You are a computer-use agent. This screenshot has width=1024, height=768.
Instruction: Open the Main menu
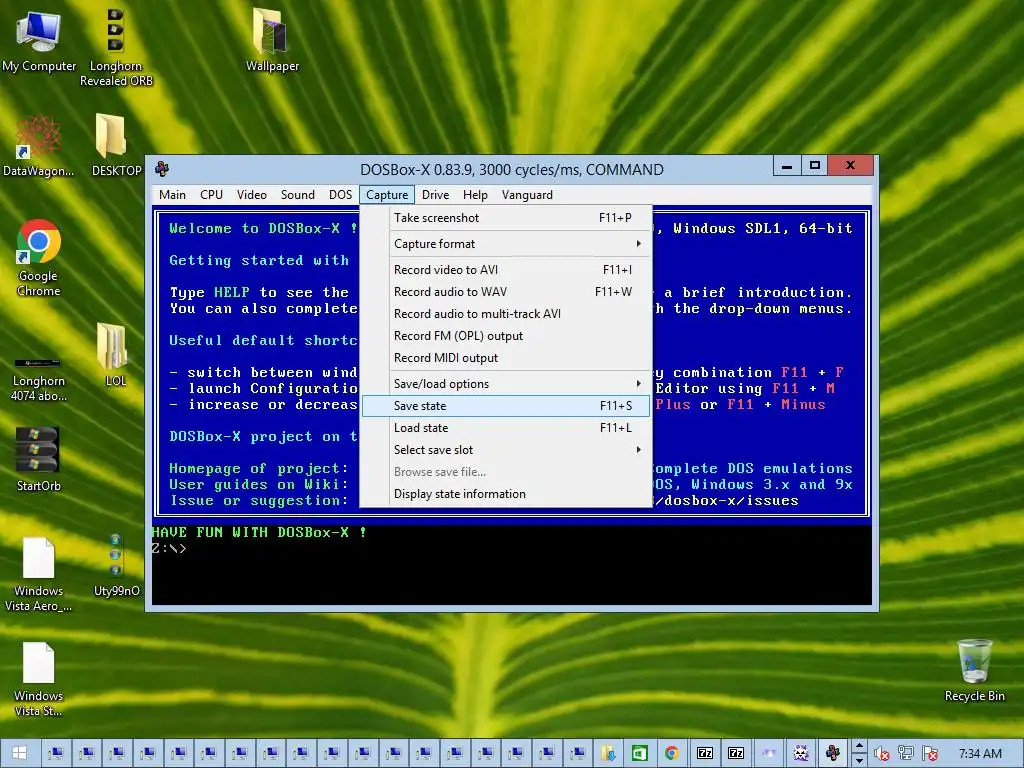click(172, 195)
